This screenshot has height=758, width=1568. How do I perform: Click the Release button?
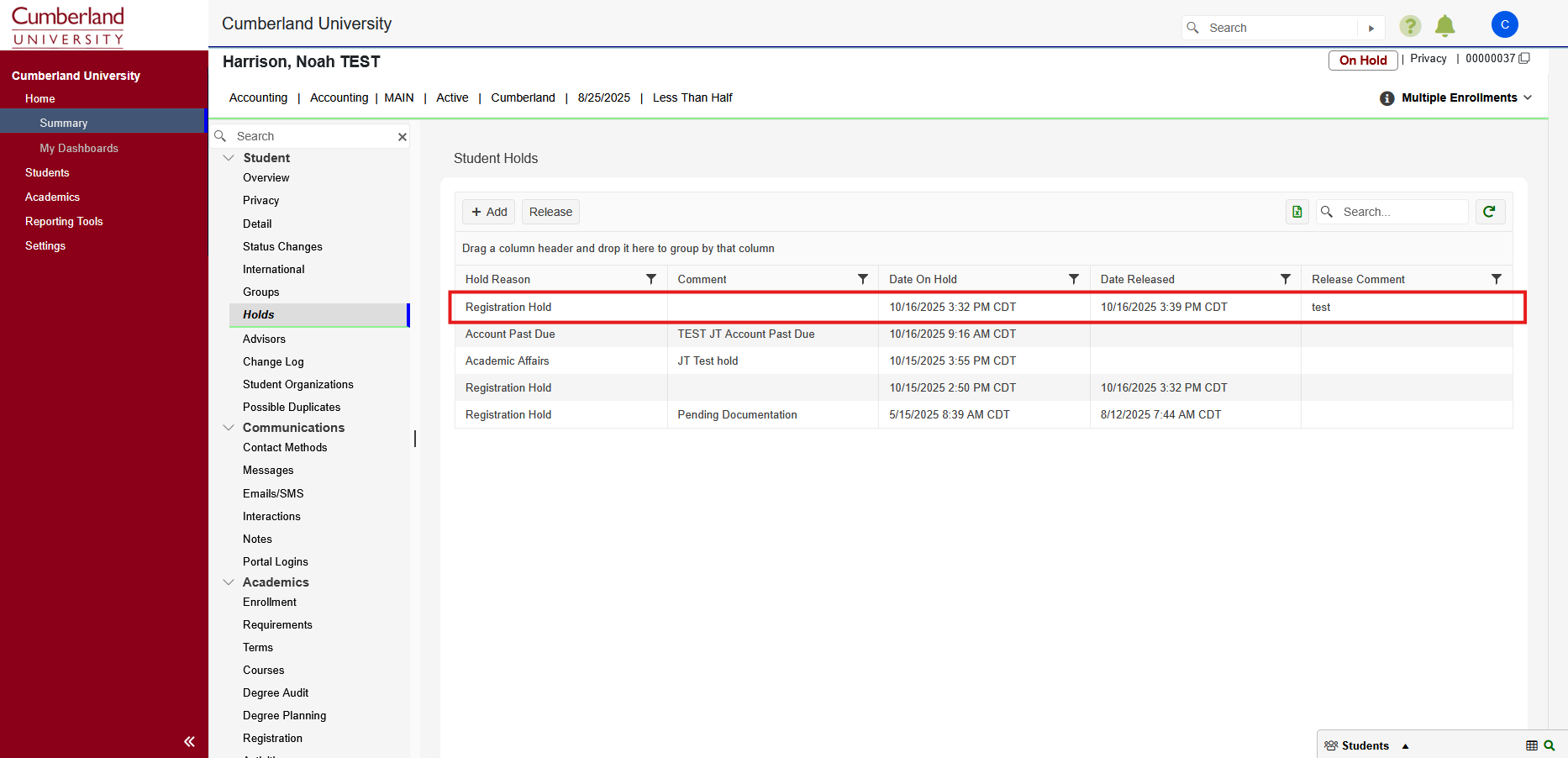(x=551, y=212)
